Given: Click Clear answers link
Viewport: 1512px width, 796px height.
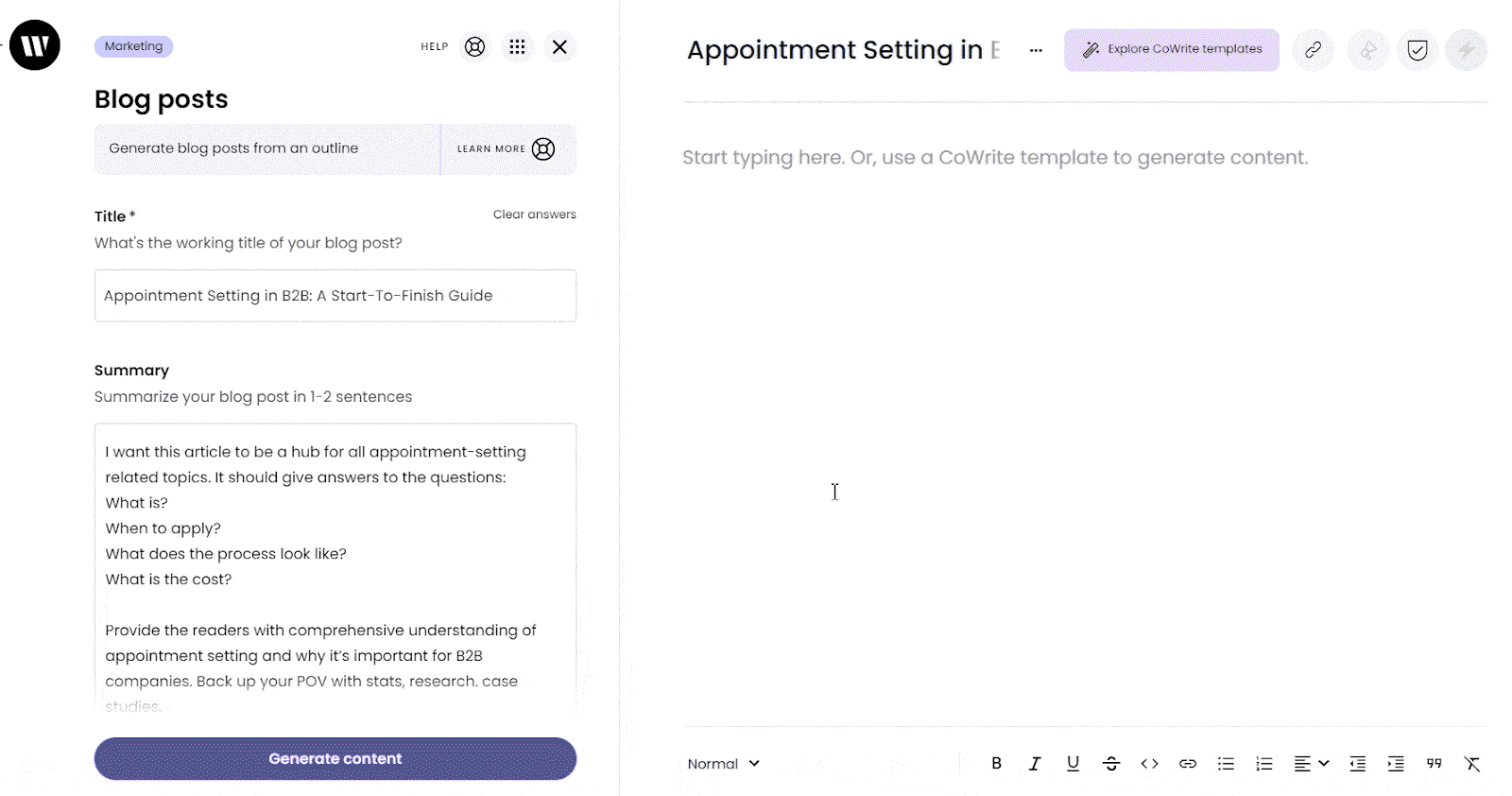Looking at the screenshot, I should pyautogui.click(x=534, y=215).
